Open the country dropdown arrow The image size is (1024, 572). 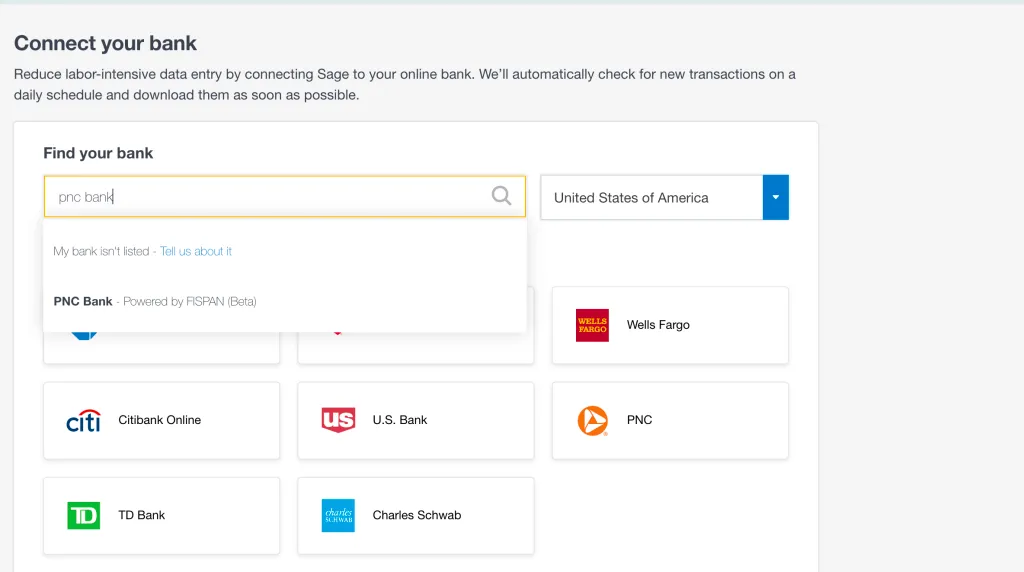coord(775,197)
